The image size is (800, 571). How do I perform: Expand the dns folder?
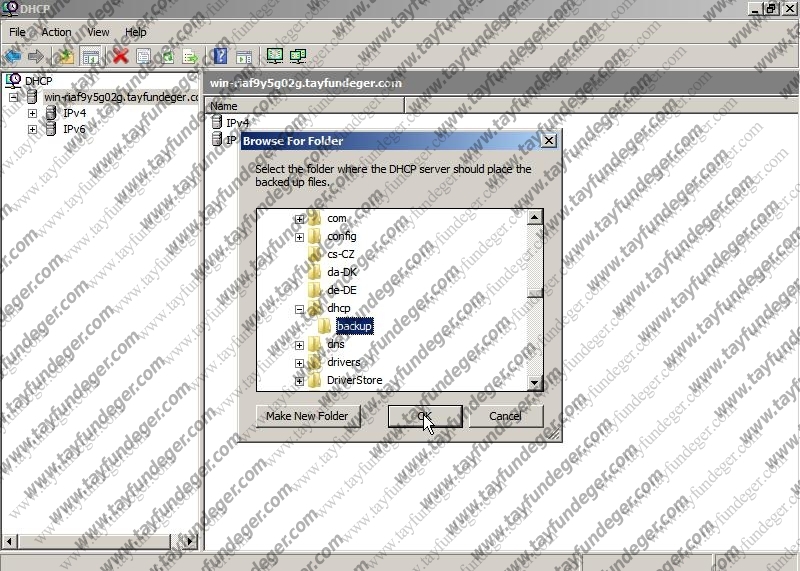click(299, 345)
